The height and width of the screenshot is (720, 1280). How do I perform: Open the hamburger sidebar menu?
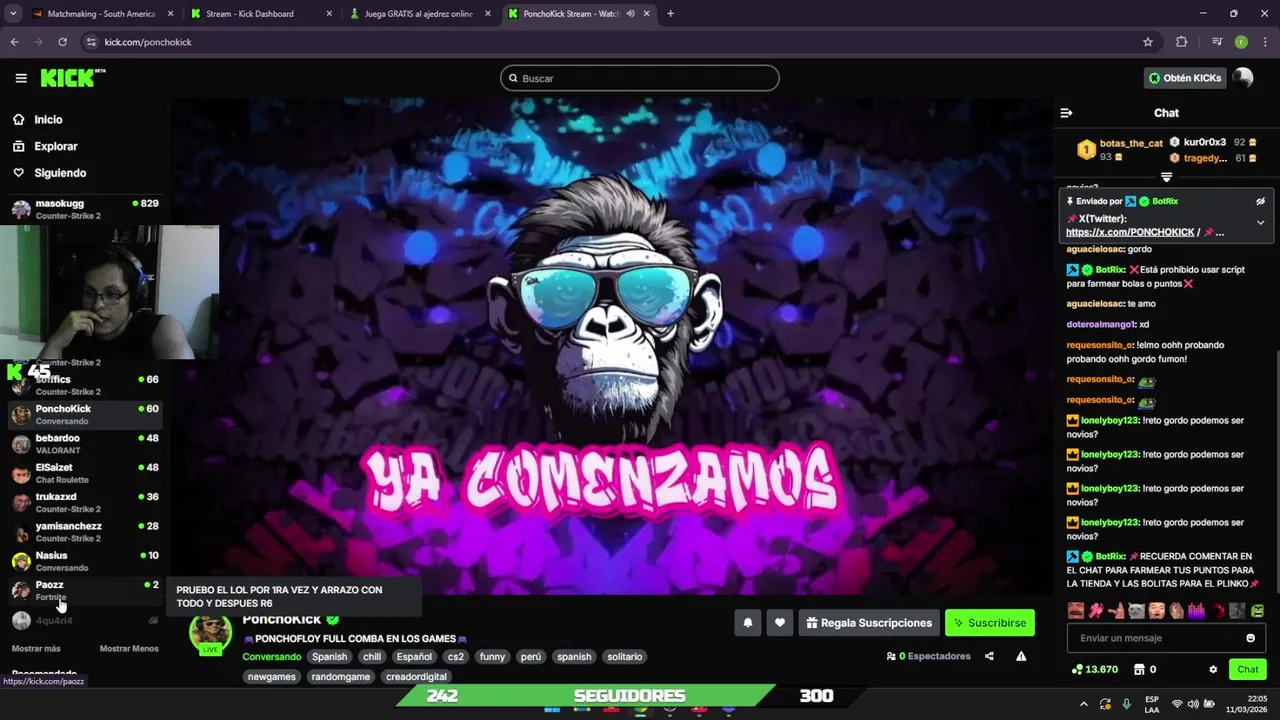20,78
